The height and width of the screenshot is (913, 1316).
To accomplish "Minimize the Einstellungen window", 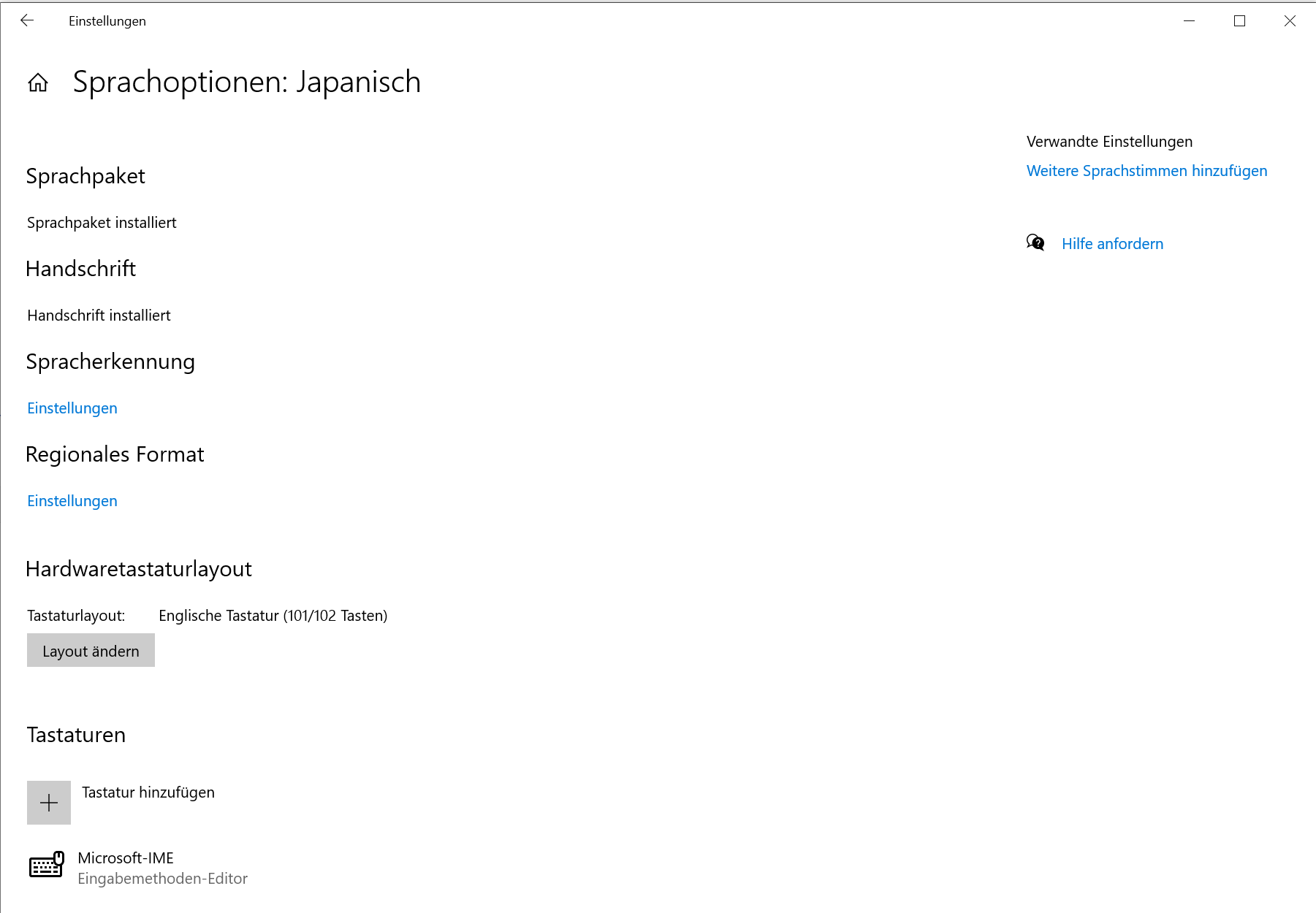I will click(1189, 21).
